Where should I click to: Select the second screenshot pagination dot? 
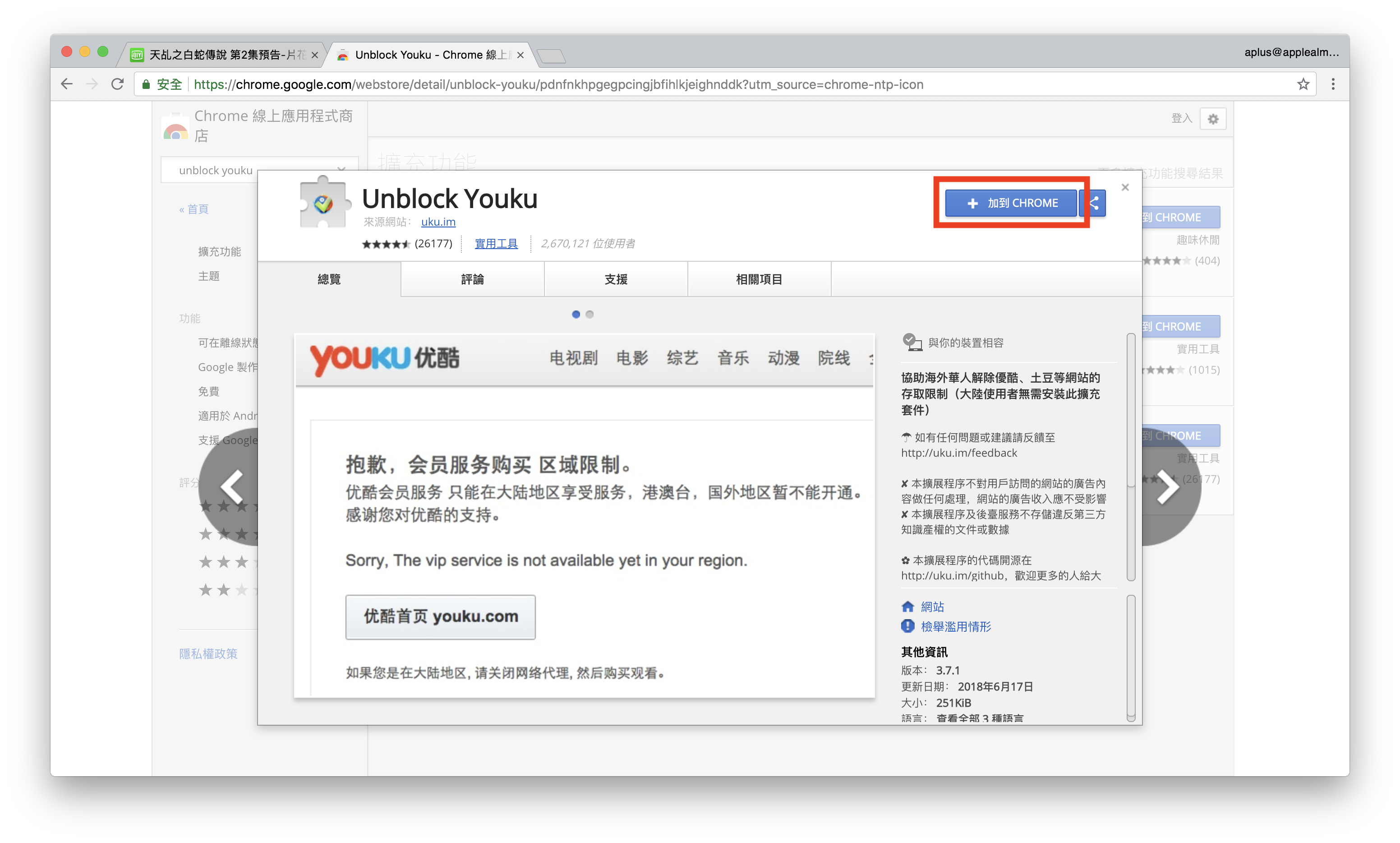point(589,314)
